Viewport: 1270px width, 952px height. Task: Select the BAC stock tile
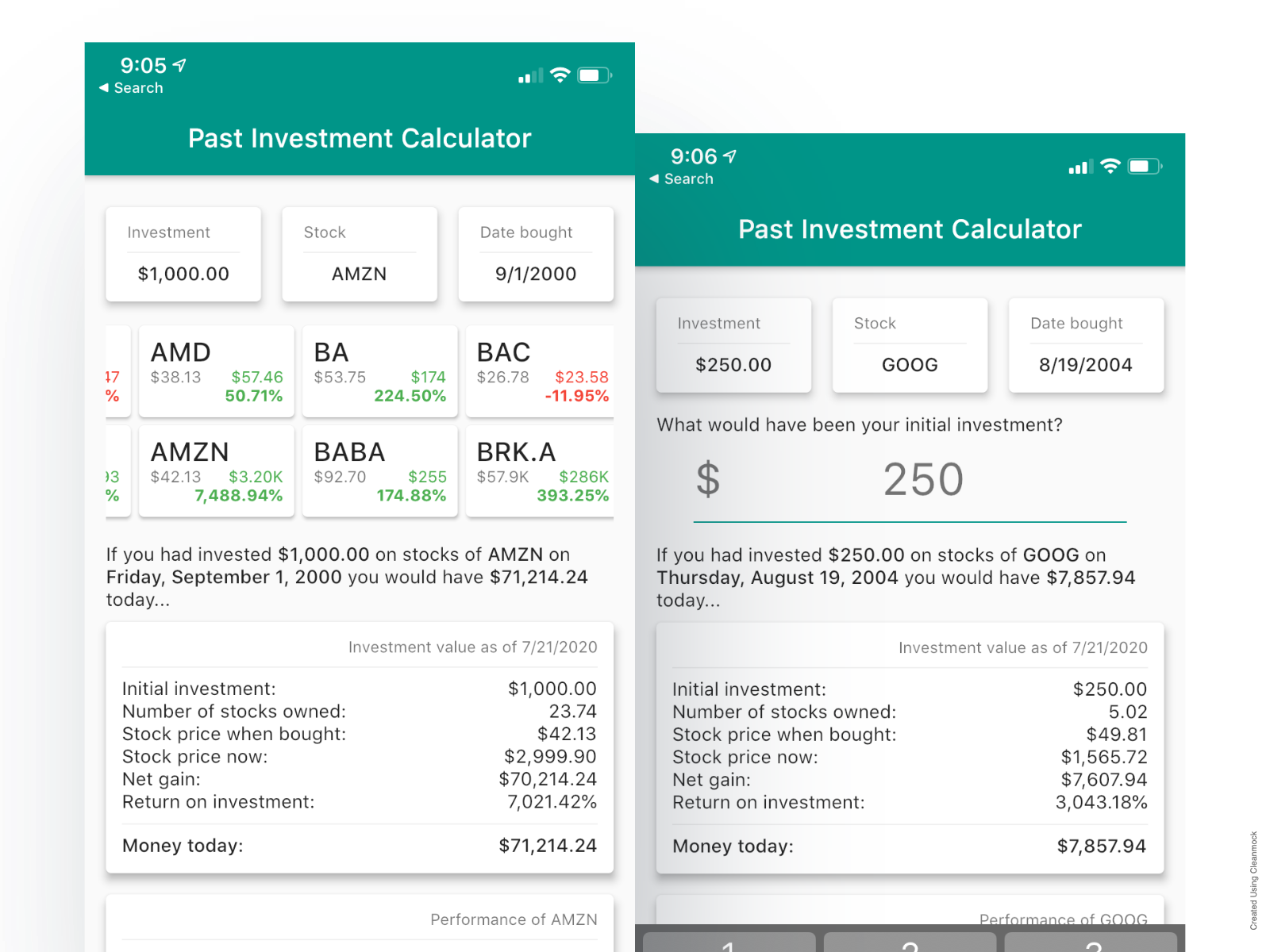pyautogui.click(x=540, y=371)
